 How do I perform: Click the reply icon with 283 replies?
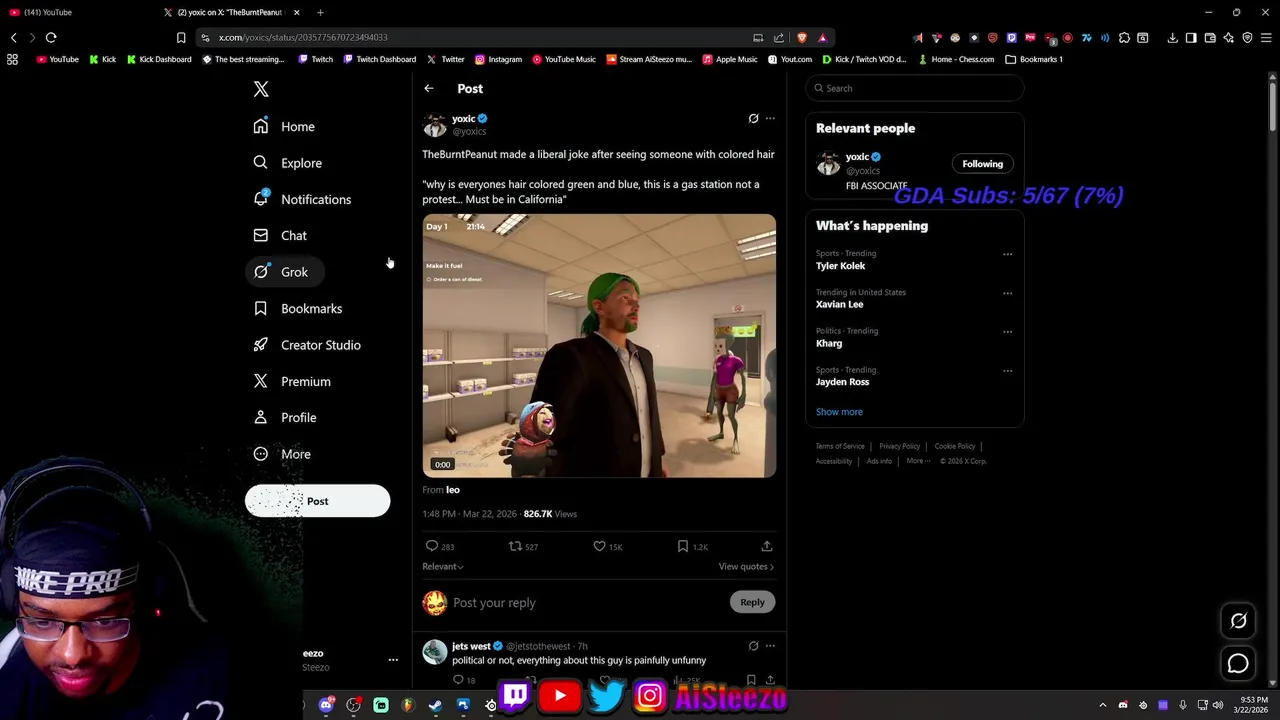[432, 546]
